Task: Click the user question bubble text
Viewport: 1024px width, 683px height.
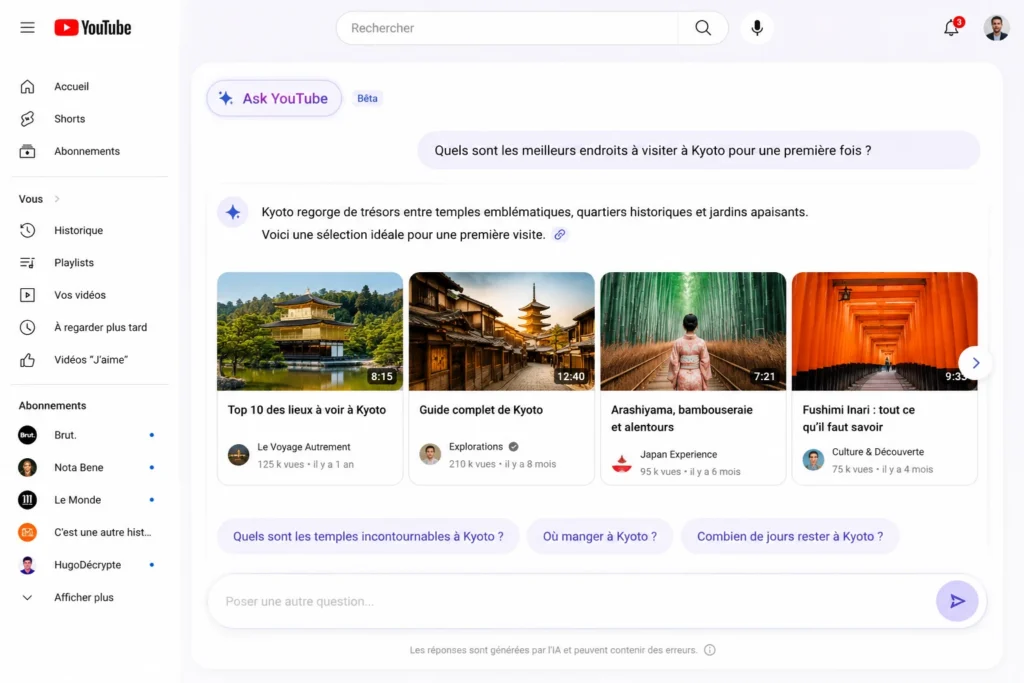Action: 653,150
